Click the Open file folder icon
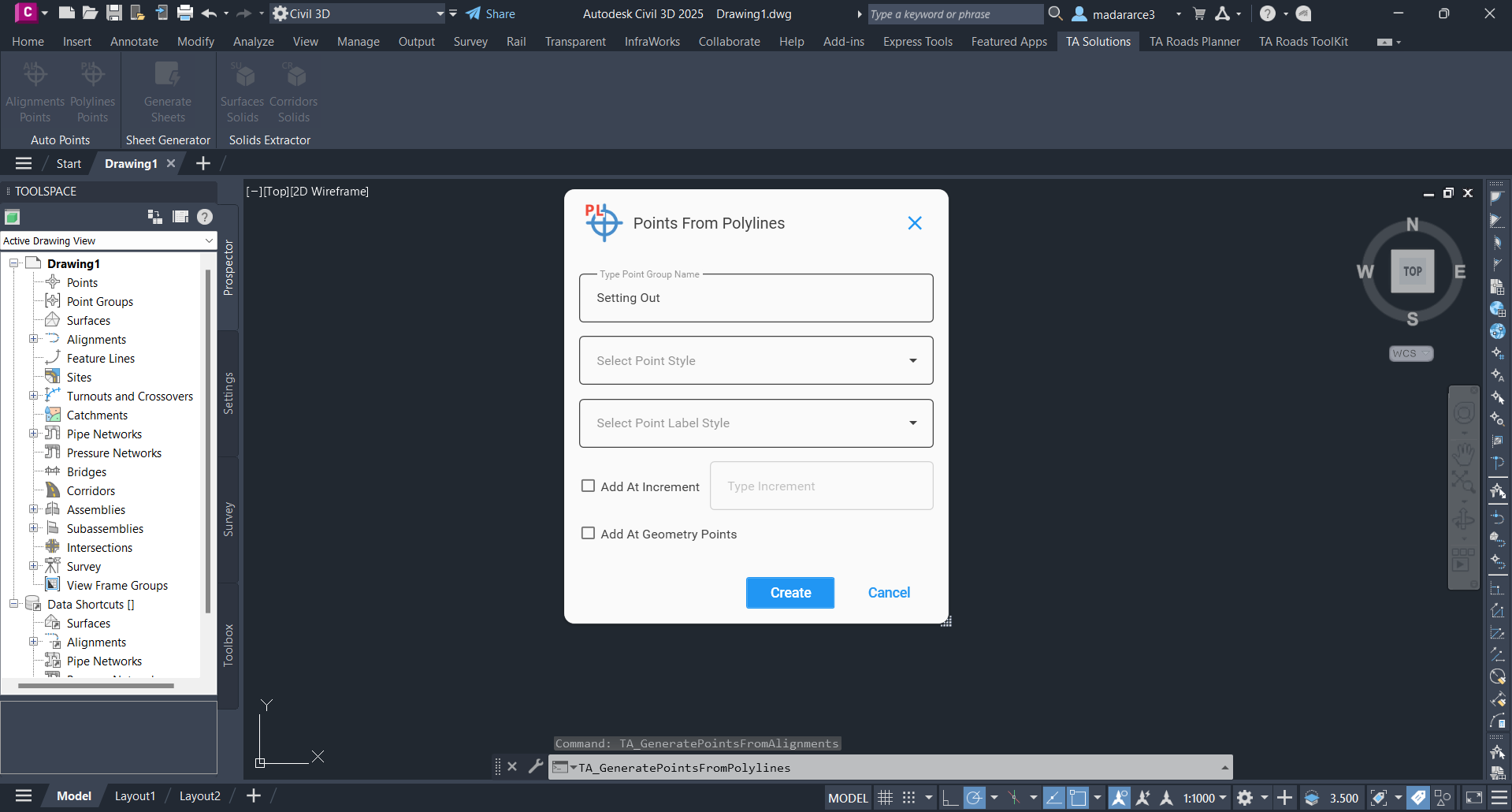 click(x=91, y=13)
